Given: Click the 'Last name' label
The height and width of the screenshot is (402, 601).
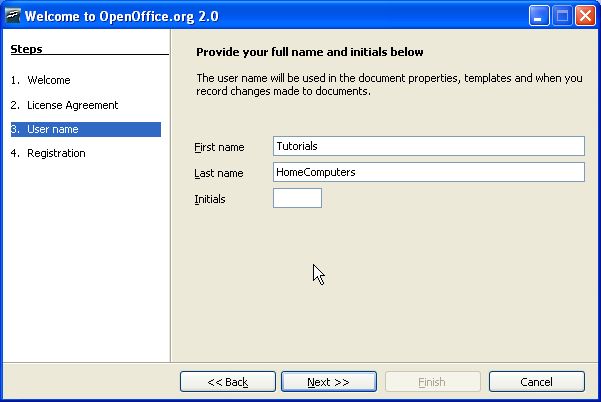Looking at the screenshot, I should (218, 173).
